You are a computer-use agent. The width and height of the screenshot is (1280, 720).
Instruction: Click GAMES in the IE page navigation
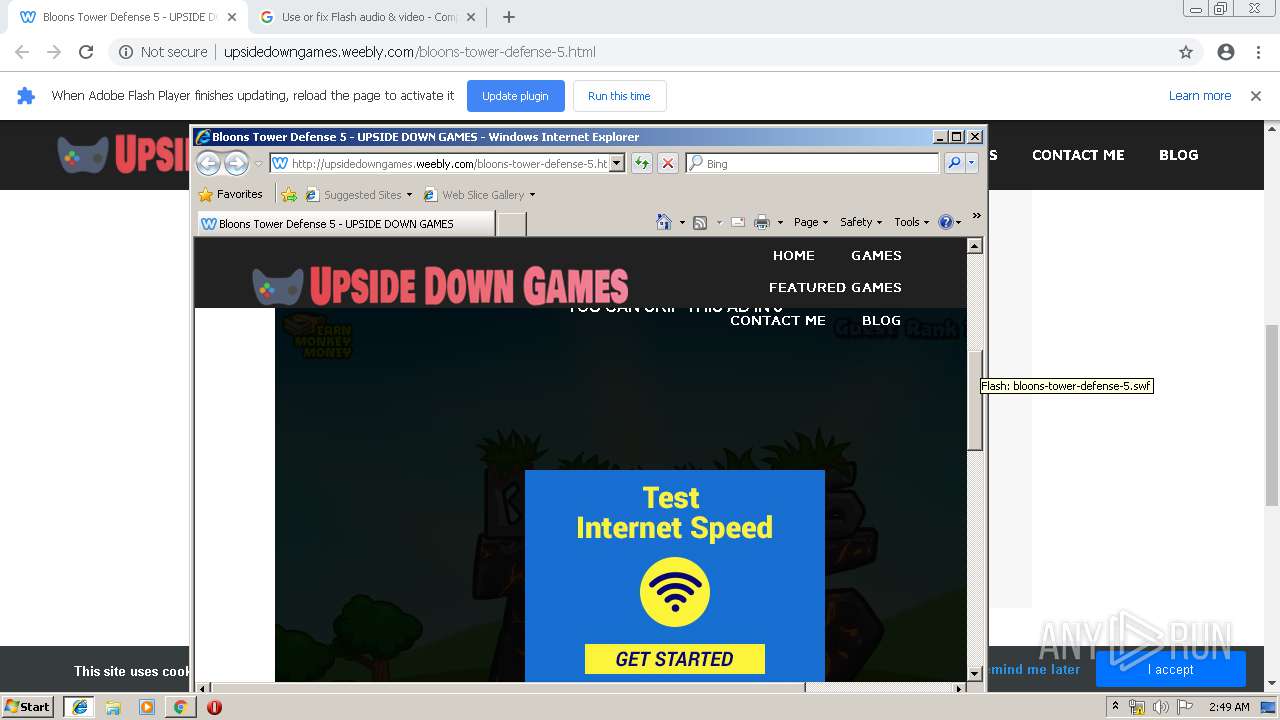click(876, 255)
